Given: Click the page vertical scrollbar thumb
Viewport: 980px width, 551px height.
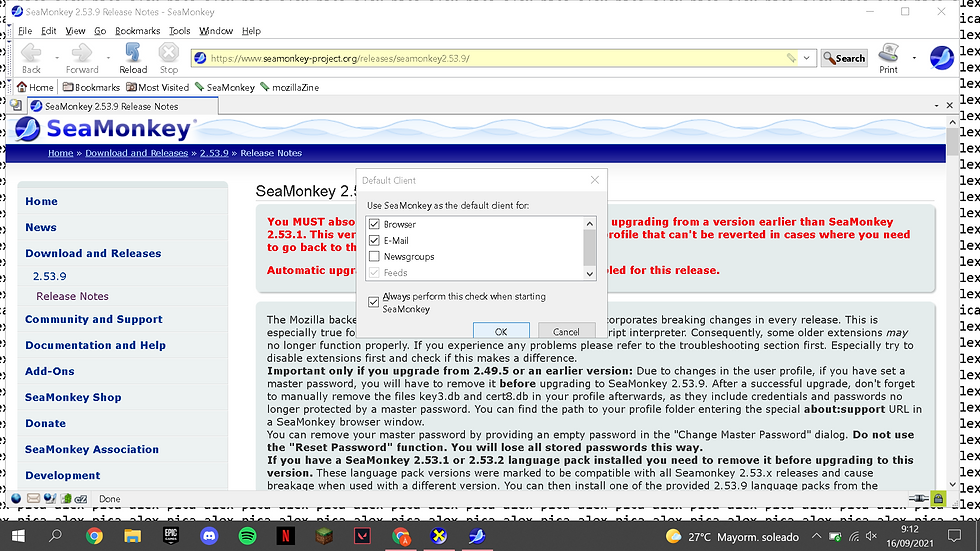Looking at the screenshot, I should pos(952,141).
